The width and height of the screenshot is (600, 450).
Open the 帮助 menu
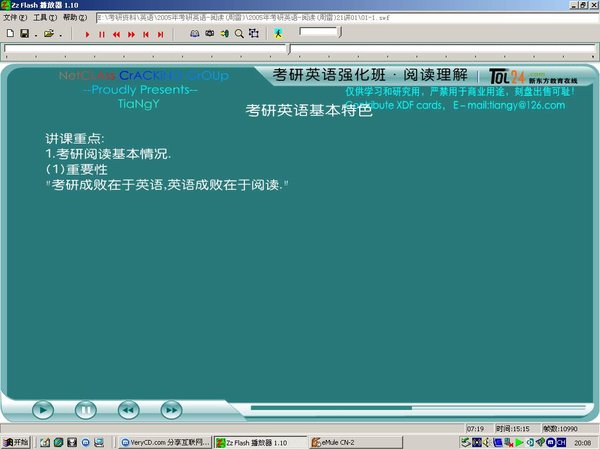coord(75,18)
